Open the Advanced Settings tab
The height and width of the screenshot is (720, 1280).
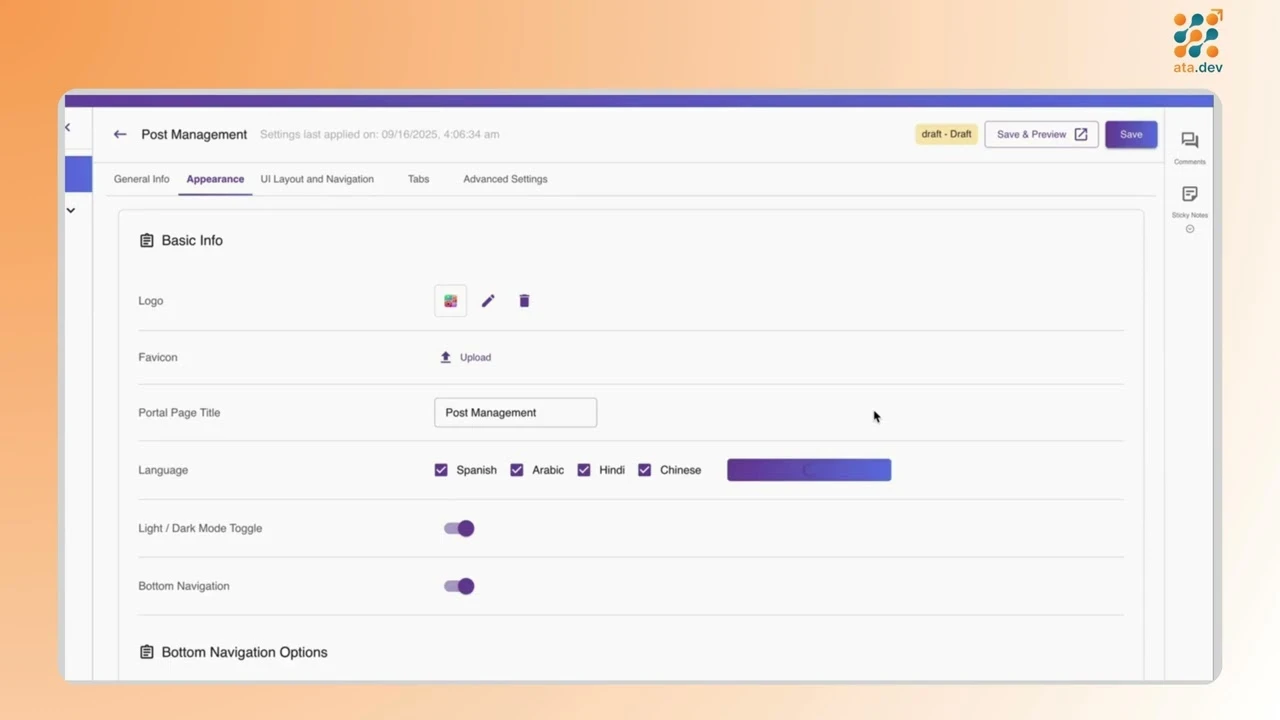click(x=504, y=179)
